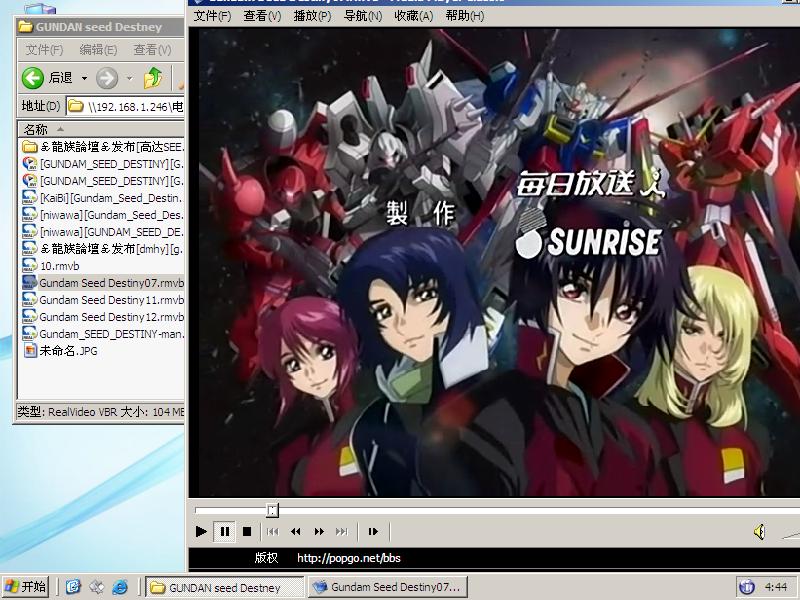
Task: Open 文件(F) menu in Explorer window
Action: (44, 49)
